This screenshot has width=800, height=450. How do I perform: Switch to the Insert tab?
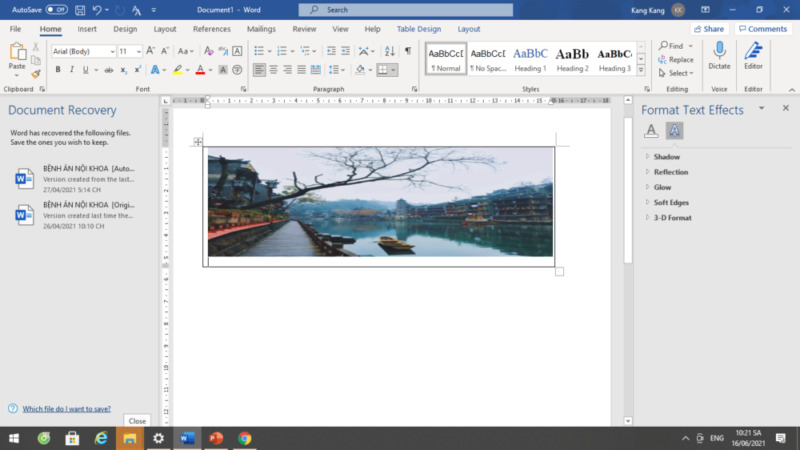87,29
